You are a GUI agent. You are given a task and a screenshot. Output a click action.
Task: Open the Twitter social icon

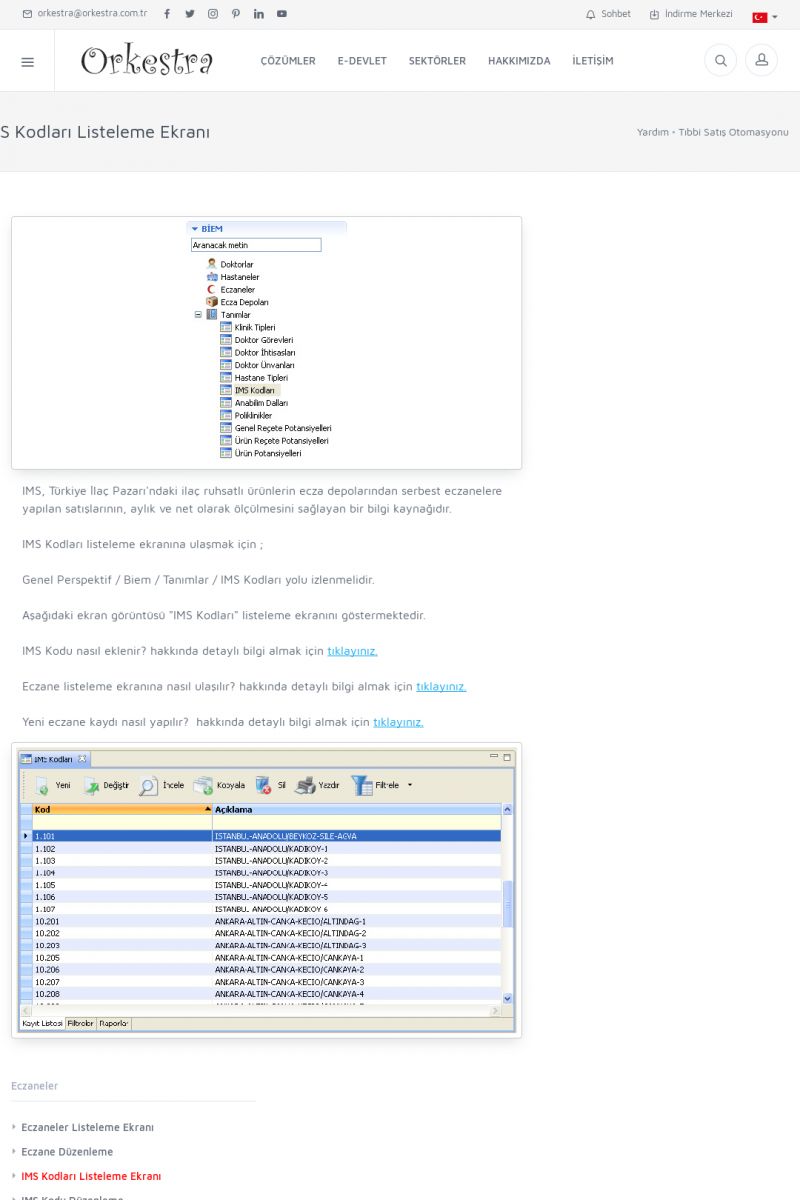(190, 14)
